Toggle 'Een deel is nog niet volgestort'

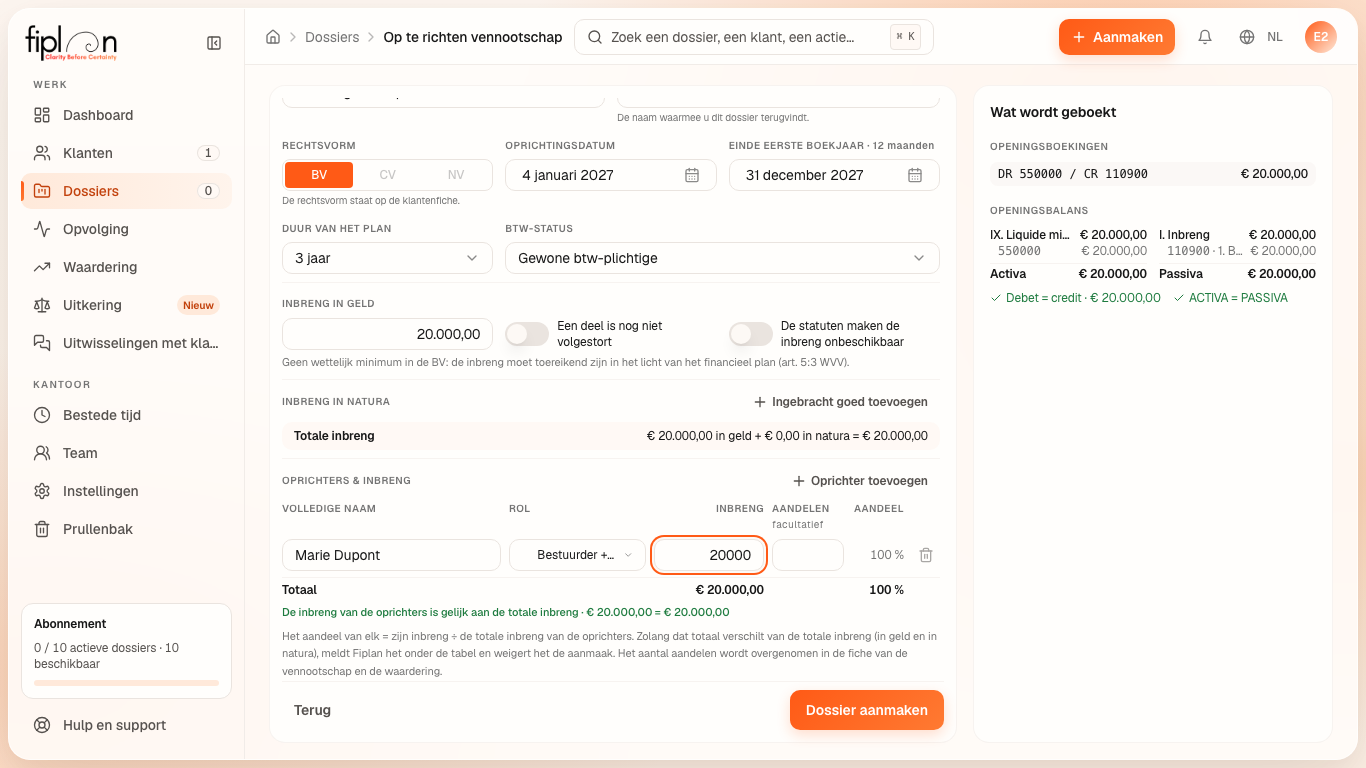[x=527, y=334]
